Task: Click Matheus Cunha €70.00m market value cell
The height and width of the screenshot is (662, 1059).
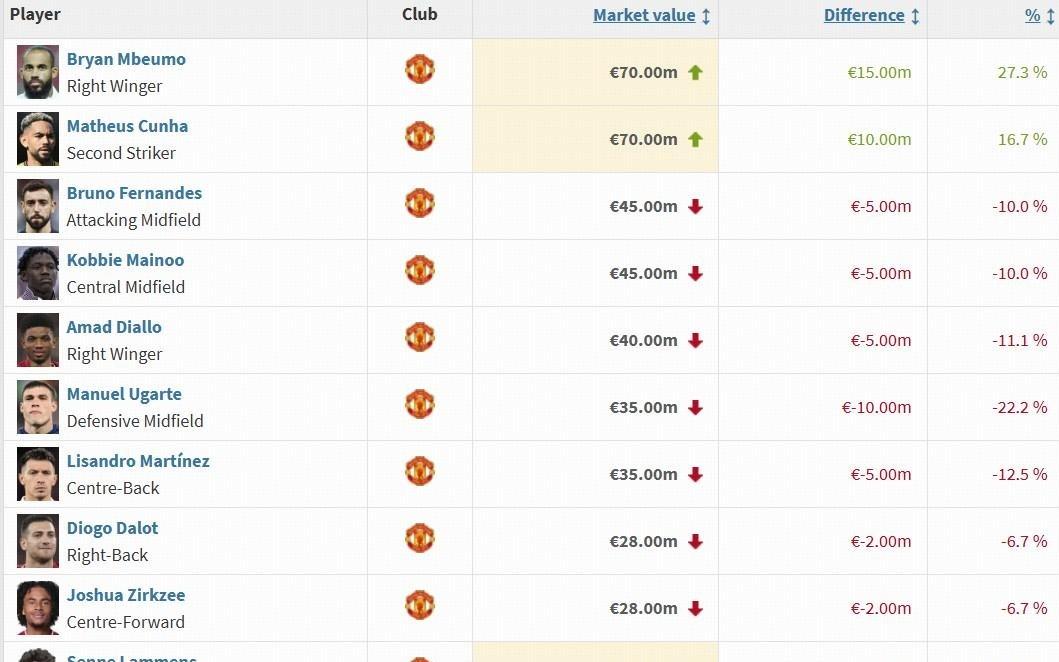Action: [x=643, y=139]
